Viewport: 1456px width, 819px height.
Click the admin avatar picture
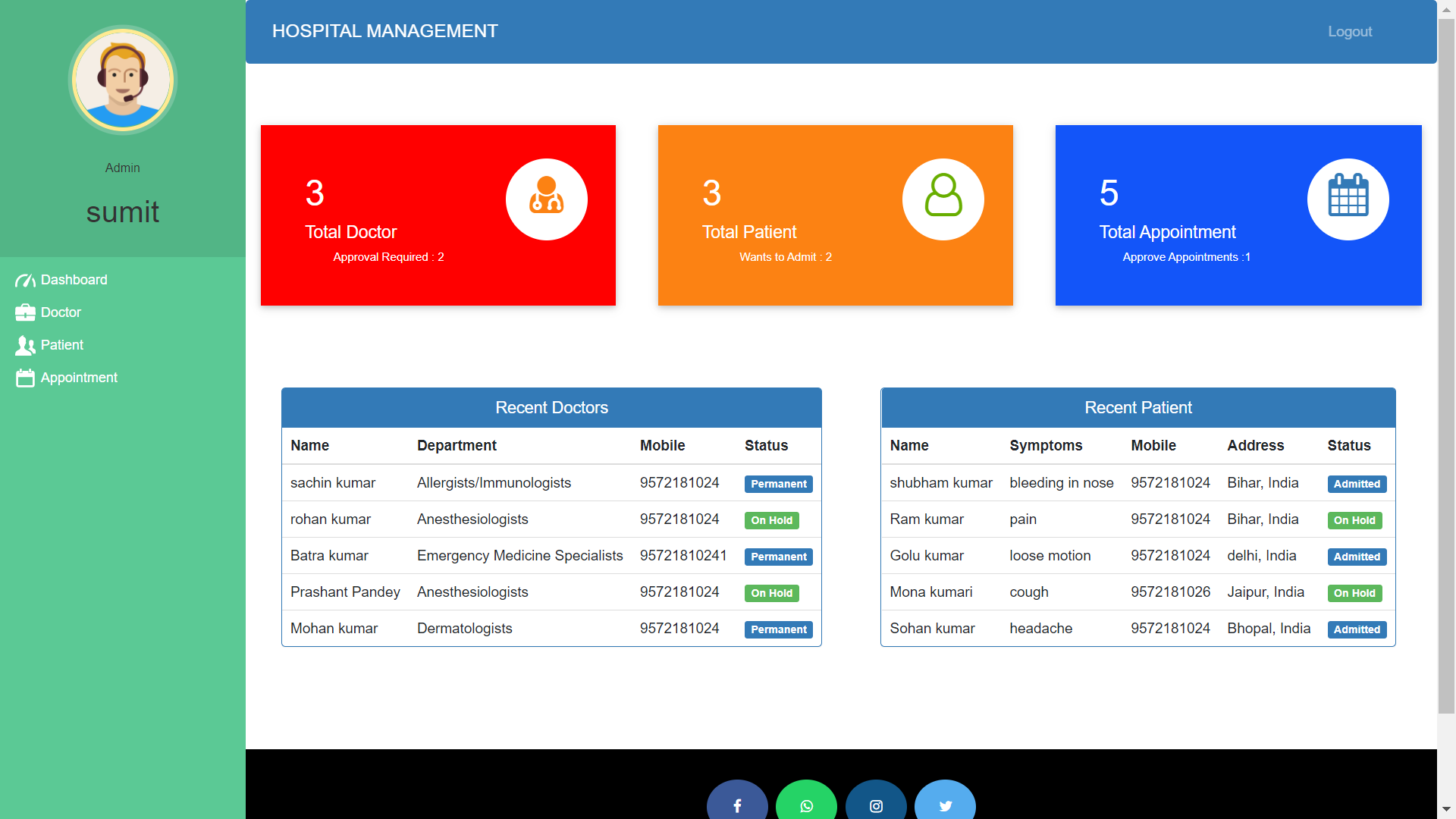(123, 80)
